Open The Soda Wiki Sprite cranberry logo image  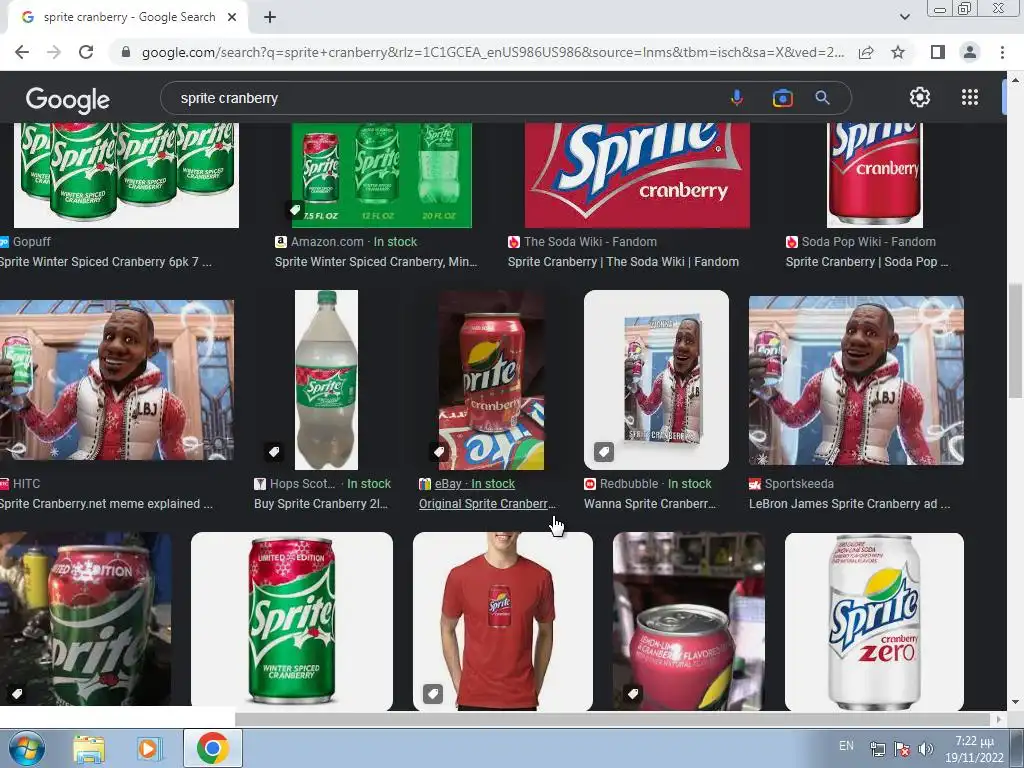pos(637,175)
